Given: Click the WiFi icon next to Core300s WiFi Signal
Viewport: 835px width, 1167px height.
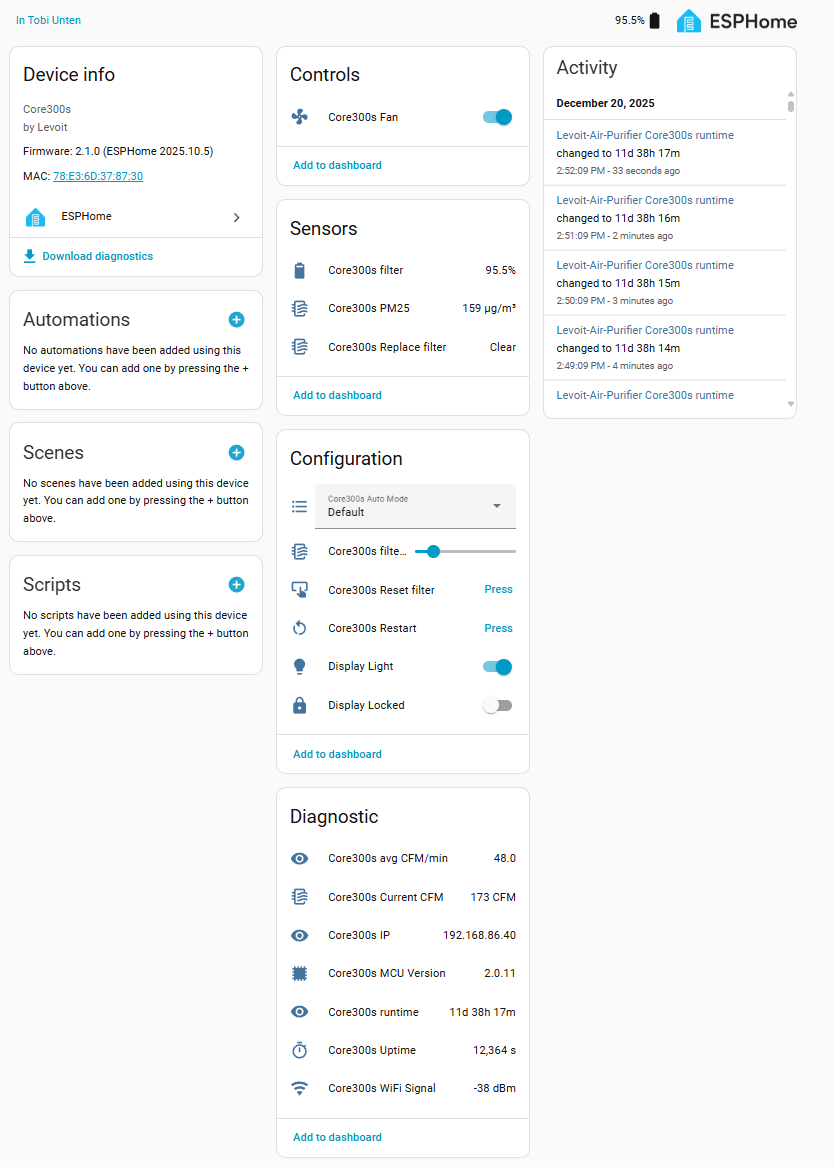Looking at the screenshot, I should click(x=299, y=1089).
